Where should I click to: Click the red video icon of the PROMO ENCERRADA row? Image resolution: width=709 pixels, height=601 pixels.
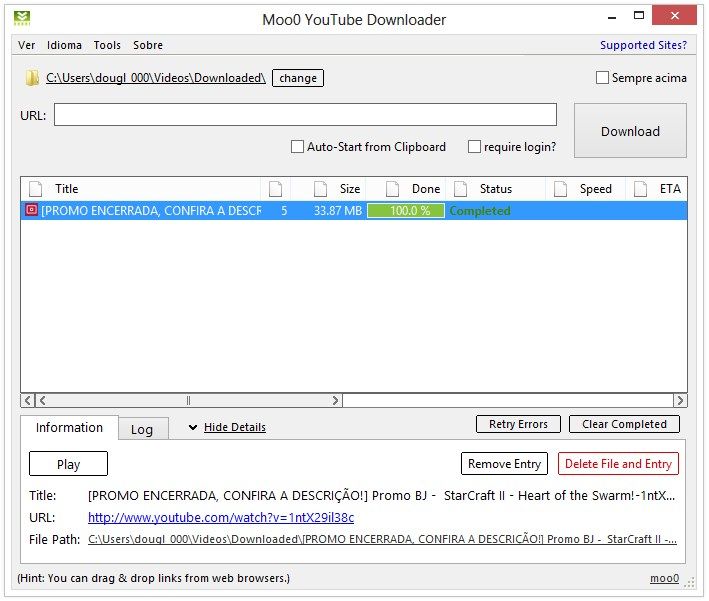click(31, 210)
